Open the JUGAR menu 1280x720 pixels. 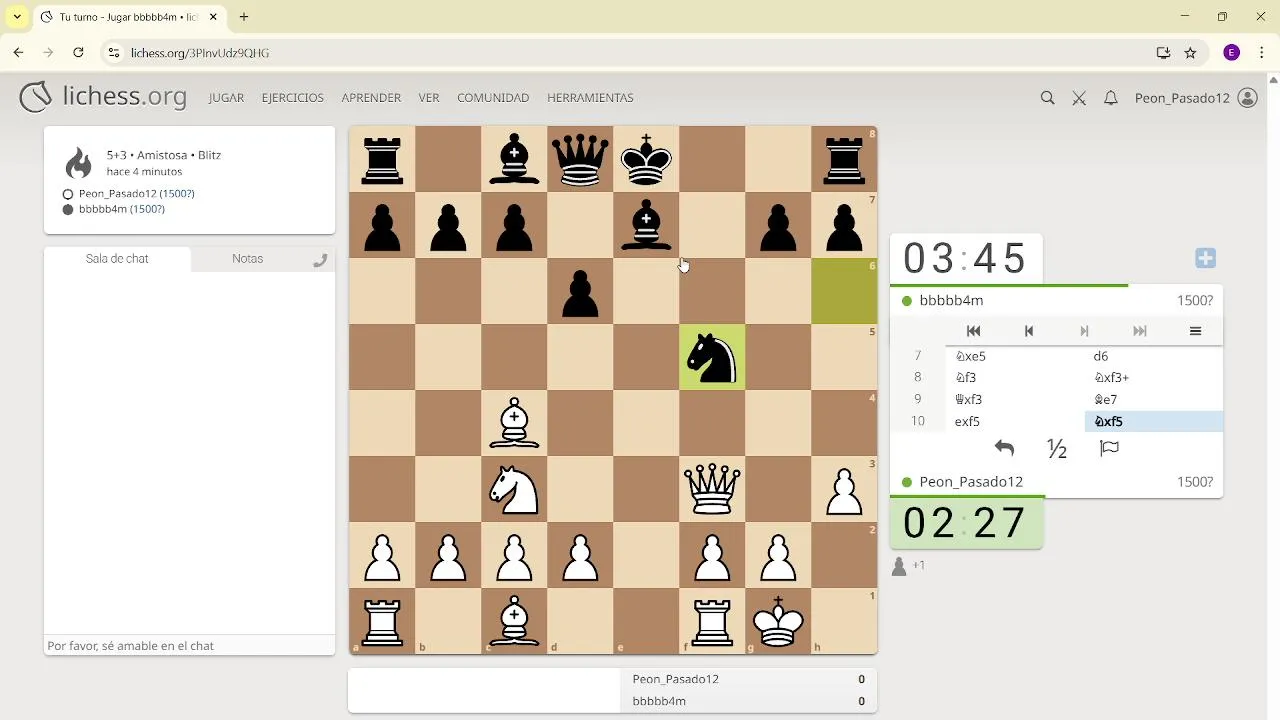[226, 98]
